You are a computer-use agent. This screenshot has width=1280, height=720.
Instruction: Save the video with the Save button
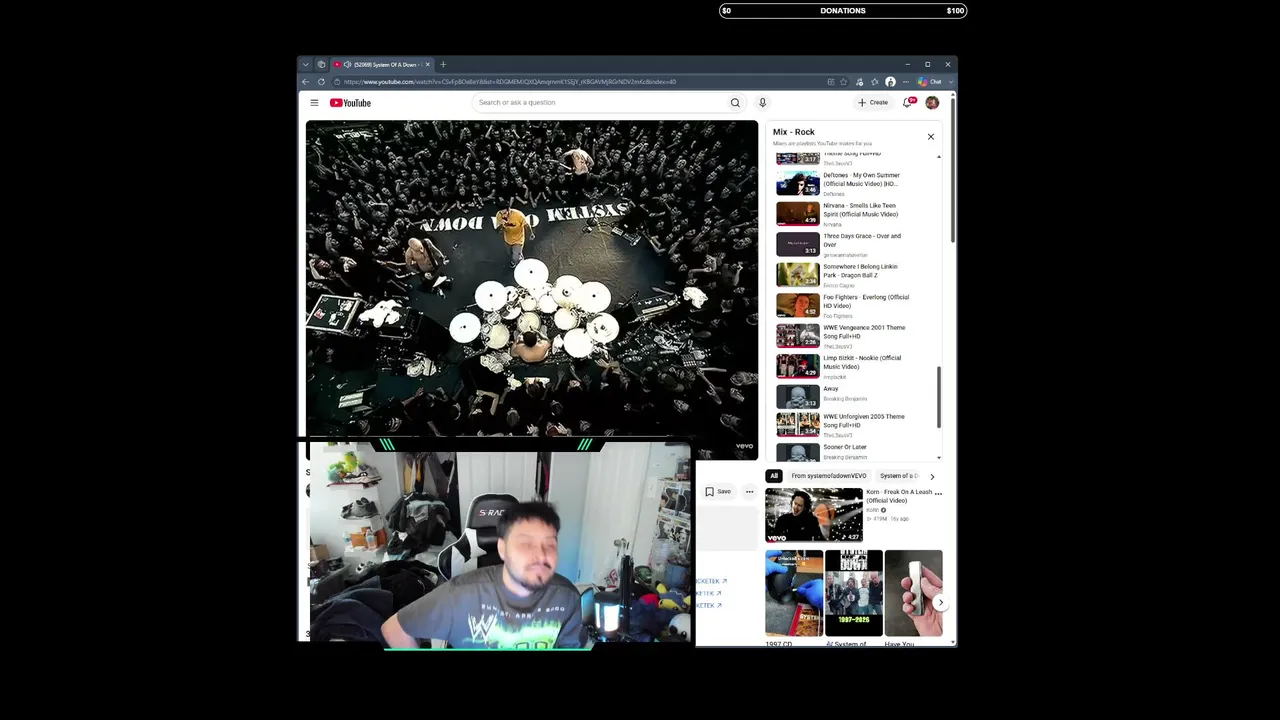click(x=718, y=492)
